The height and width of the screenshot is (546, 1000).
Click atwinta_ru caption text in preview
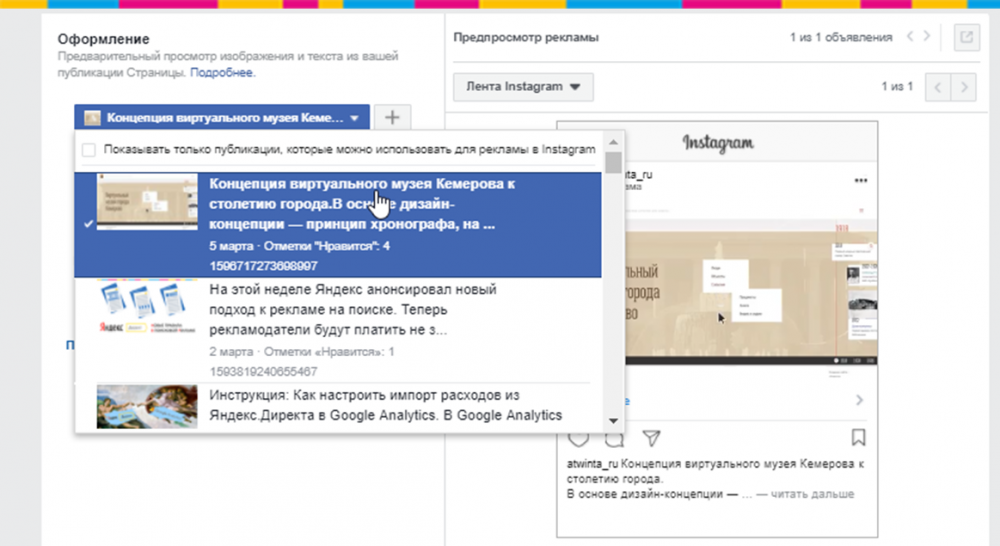592,464
